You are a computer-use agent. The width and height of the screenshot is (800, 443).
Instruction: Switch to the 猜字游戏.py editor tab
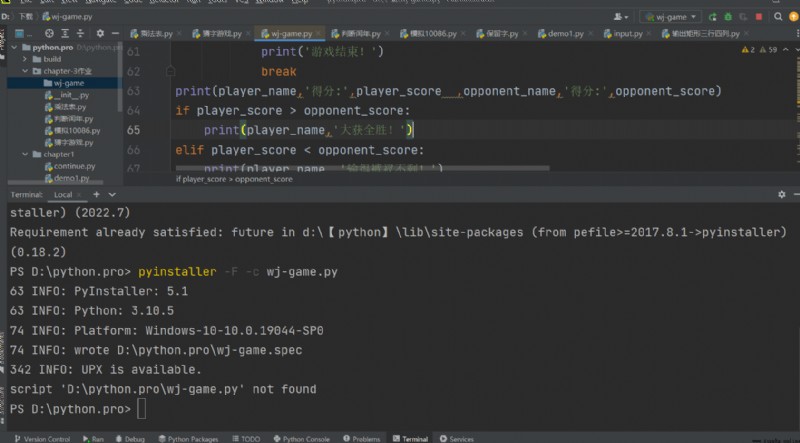coord(217,34)
